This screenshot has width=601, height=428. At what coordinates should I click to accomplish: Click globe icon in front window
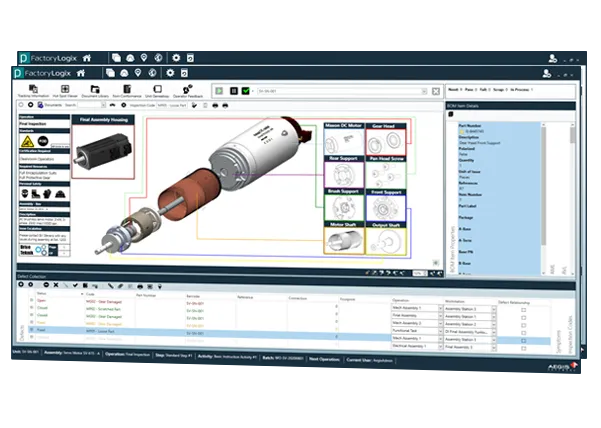pos(152,73)
